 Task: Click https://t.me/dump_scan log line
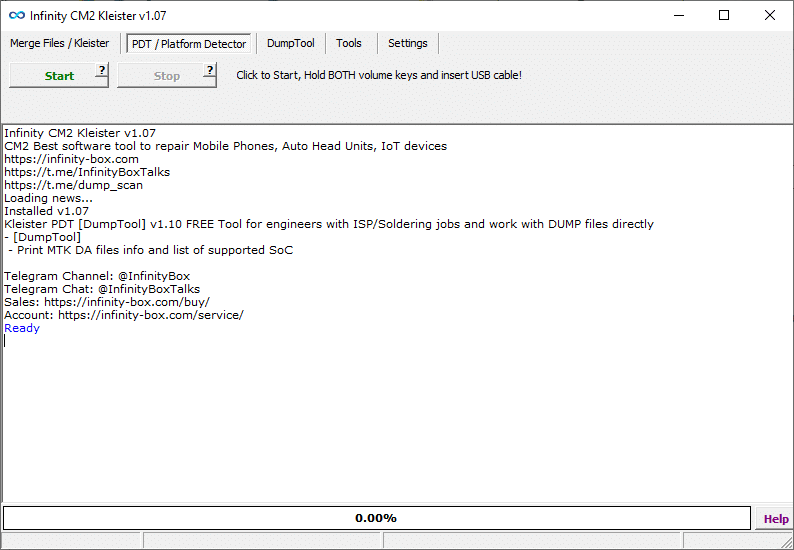tap(73, 185)
